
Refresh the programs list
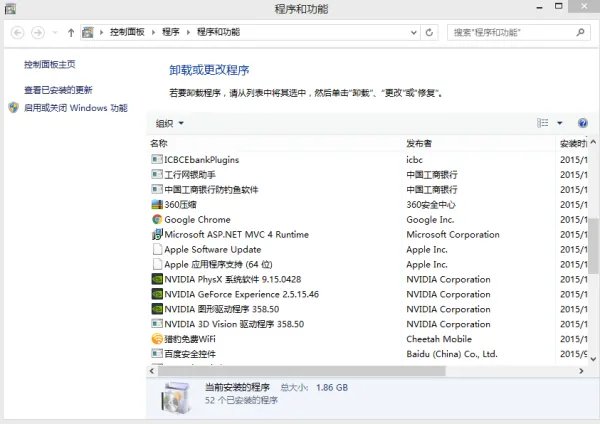coord(429,33)
